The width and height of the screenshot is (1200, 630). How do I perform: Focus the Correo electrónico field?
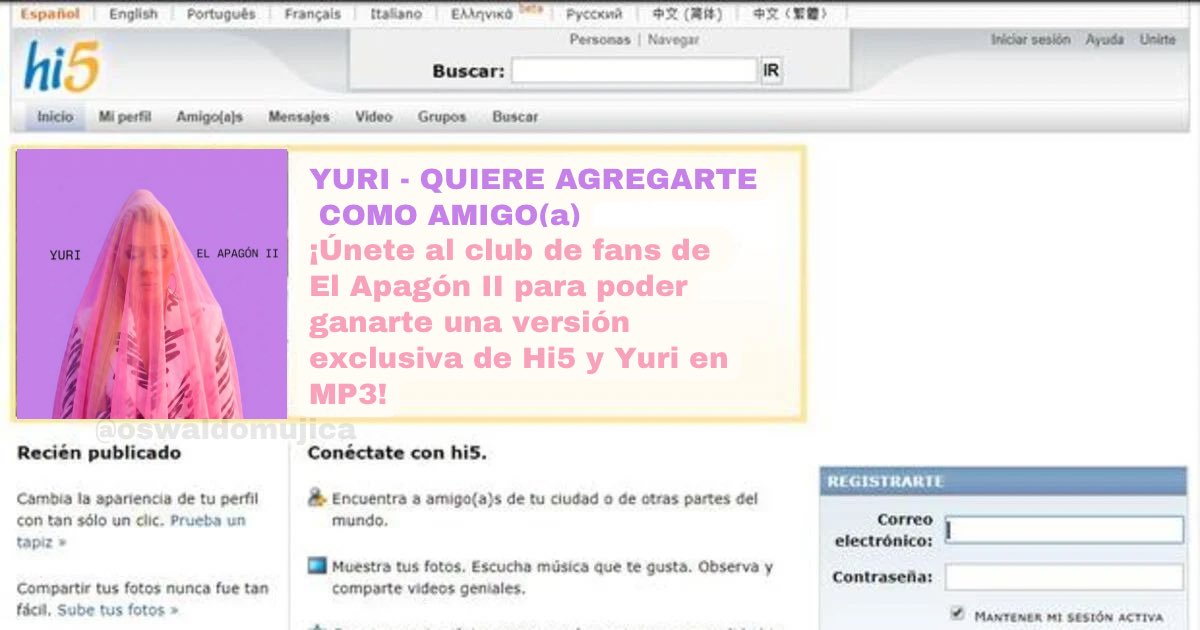[1064, 530]
